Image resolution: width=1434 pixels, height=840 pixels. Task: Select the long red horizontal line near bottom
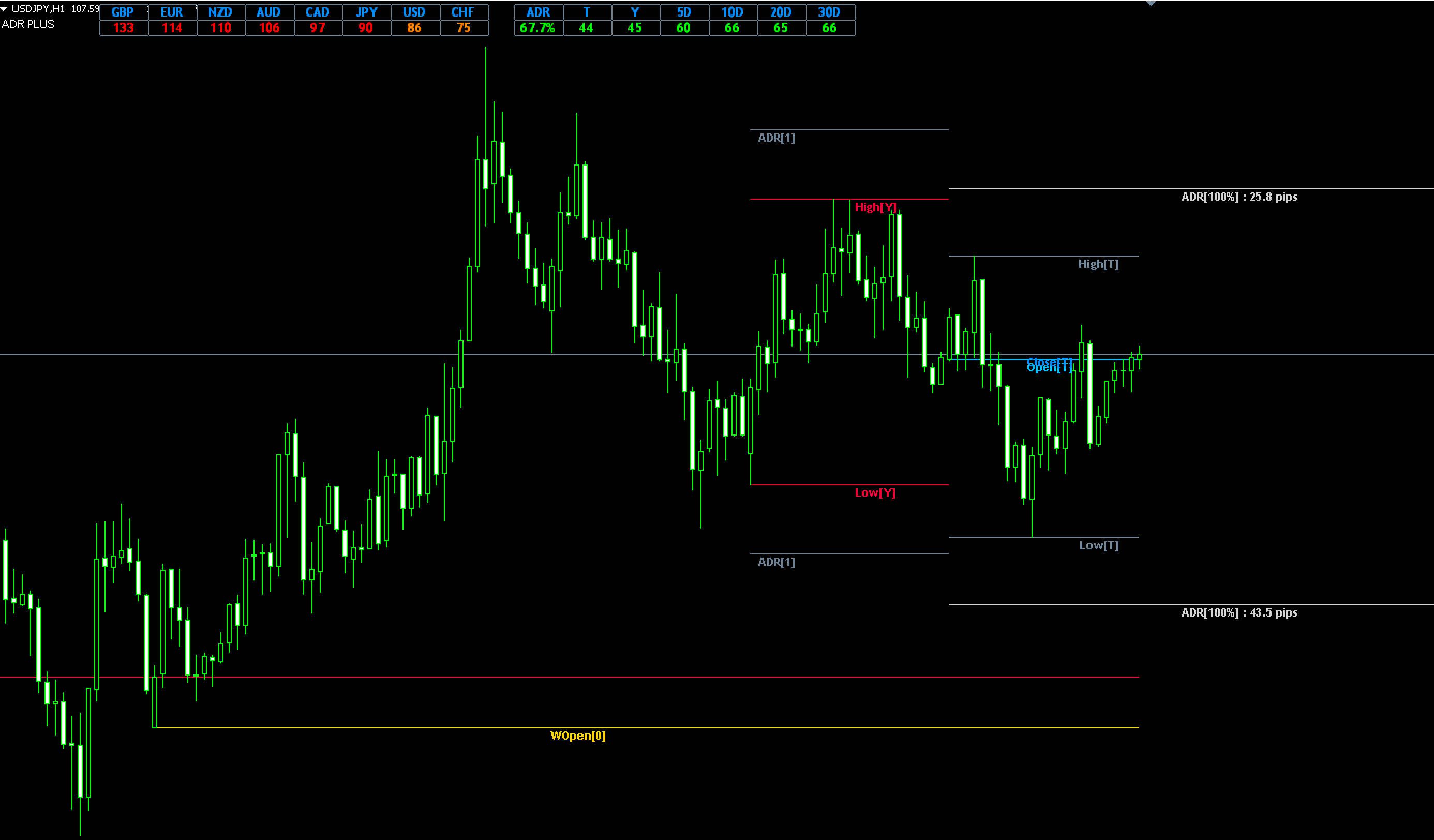(x=570, y=677)
